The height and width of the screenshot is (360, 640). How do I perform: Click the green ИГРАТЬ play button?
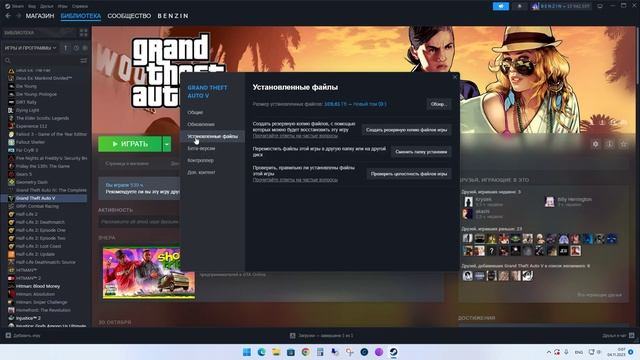tap(130, 144)
